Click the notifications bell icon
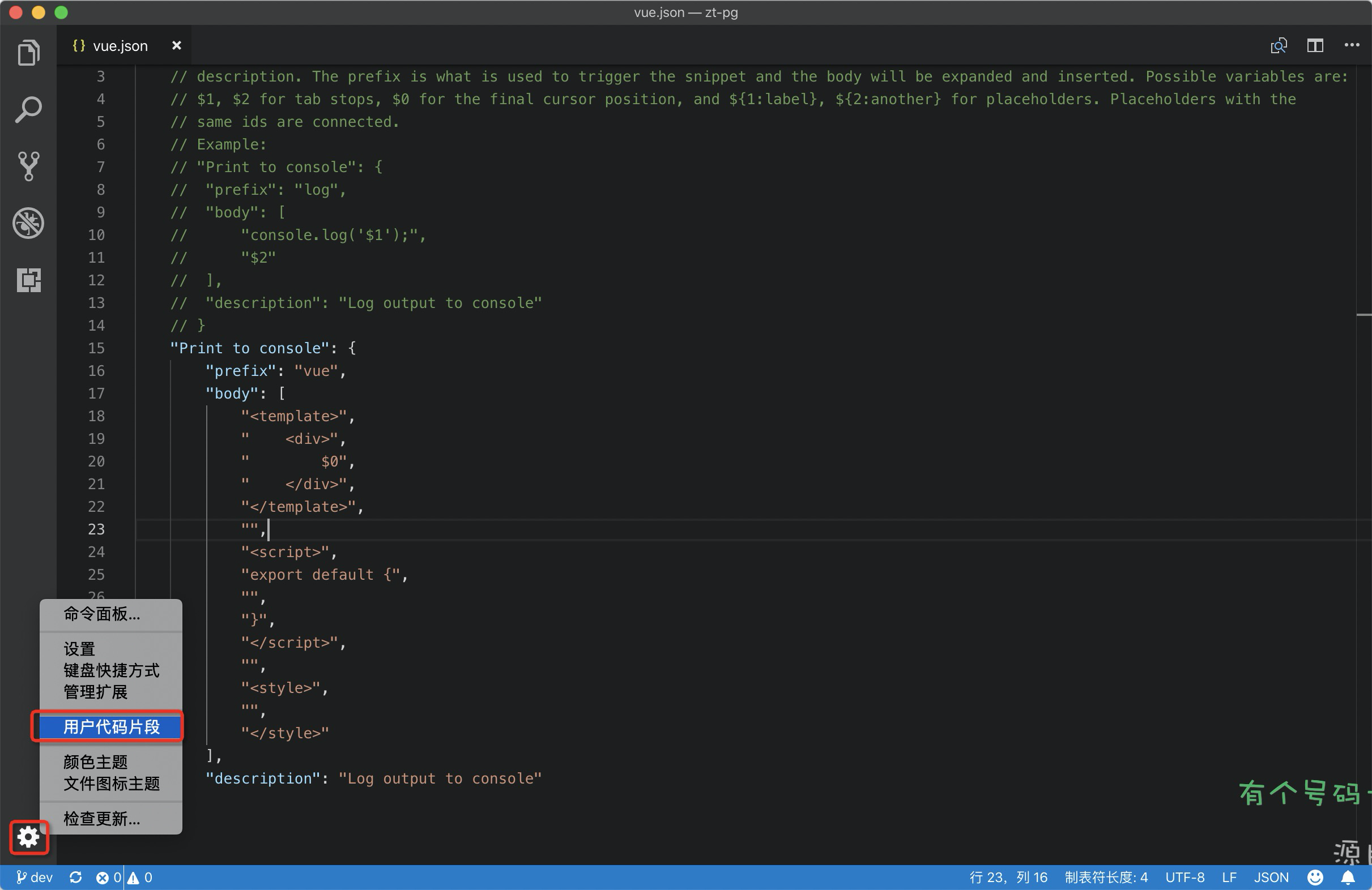The image size is (1372, 890). click(1348, 878)
